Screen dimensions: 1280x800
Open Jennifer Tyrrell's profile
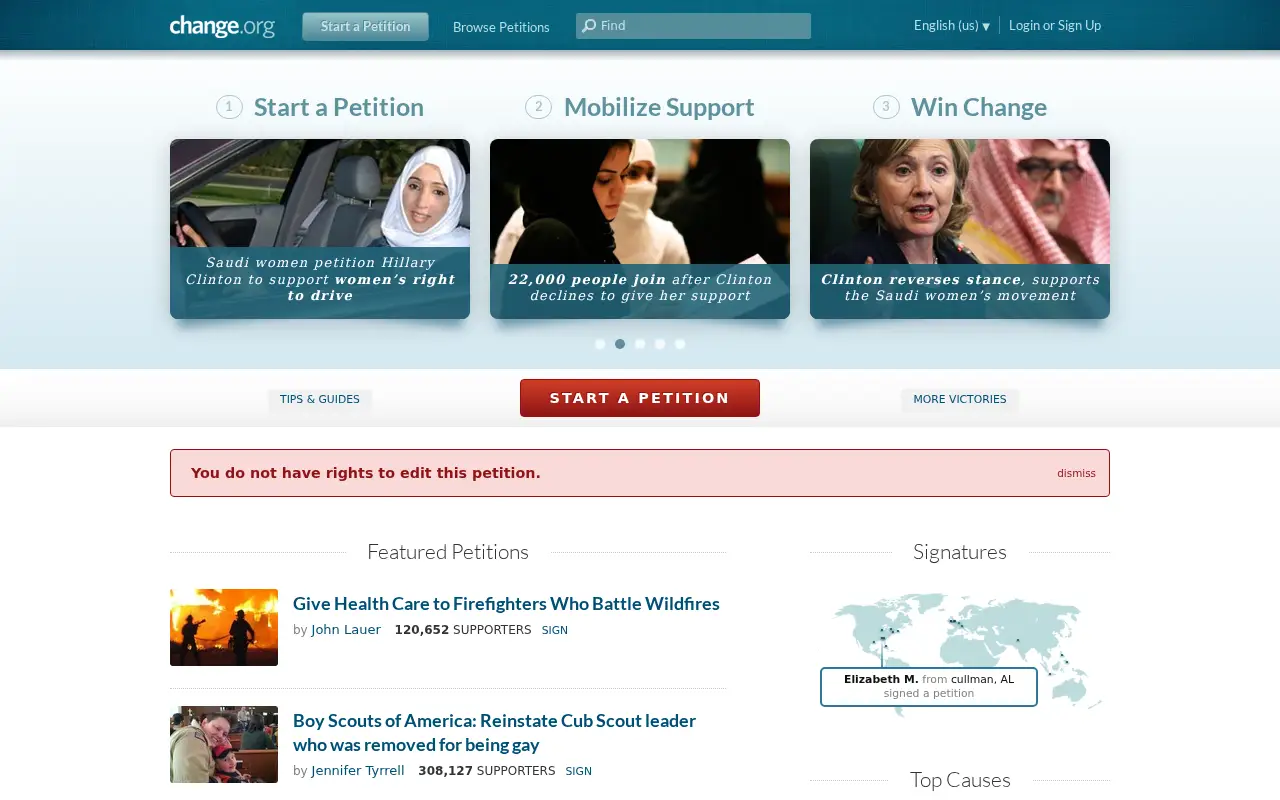pos(358,771)
